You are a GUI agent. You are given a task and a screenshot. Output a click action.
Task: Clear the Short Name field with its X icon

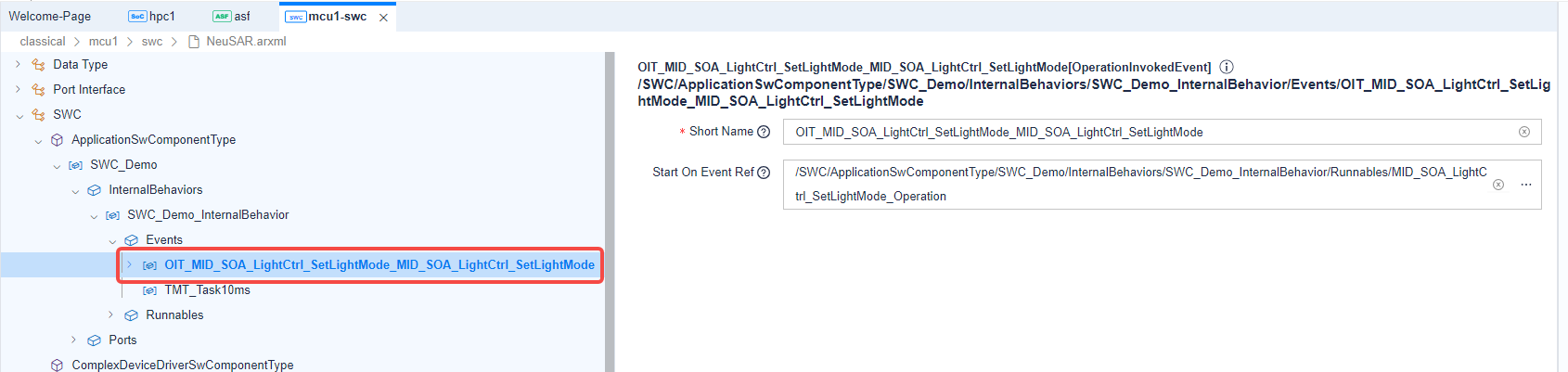[x=1523, y=132]
